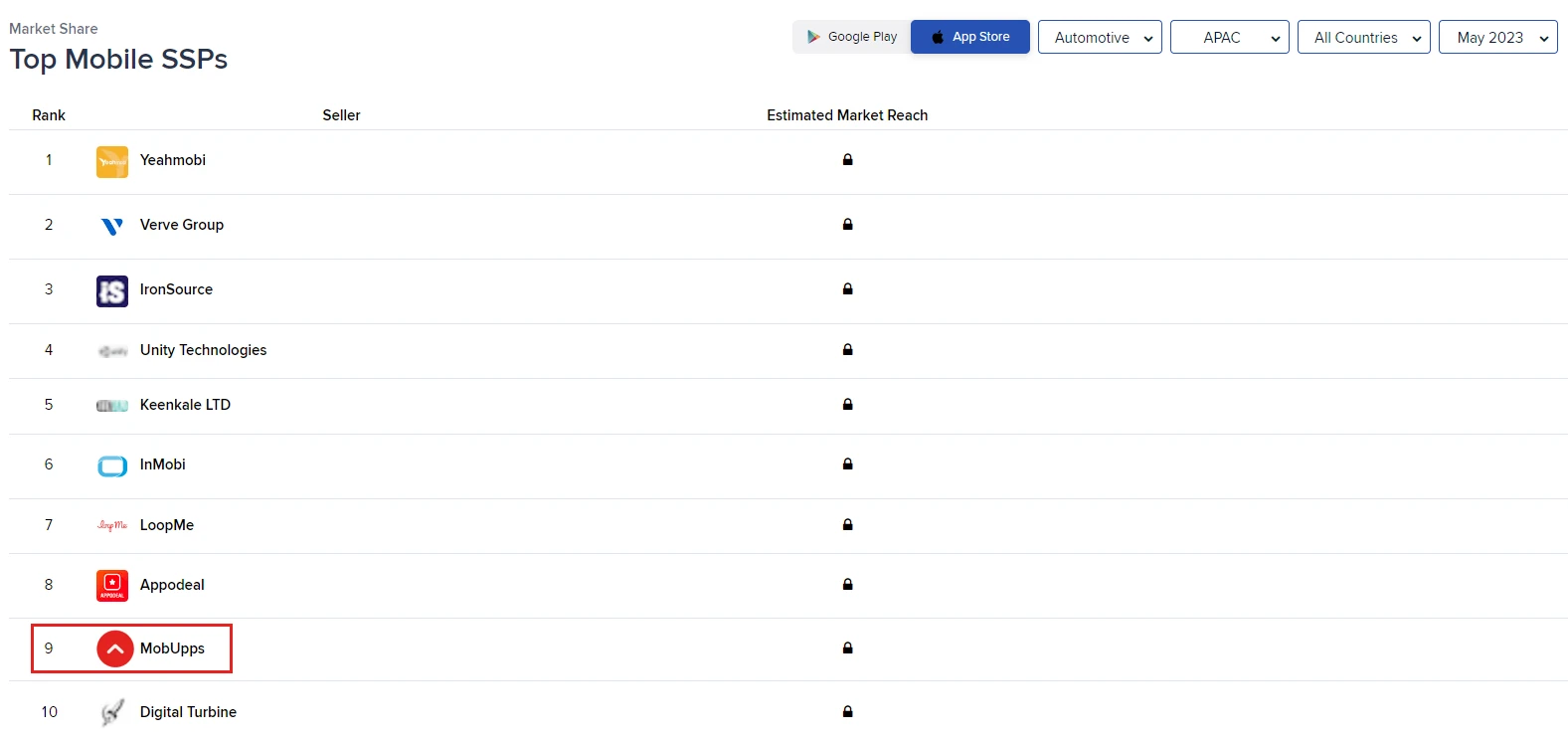Screen dimensions: 1568x740
Task: Click the MobUpps red chevron logo
Action: (115, 649)
